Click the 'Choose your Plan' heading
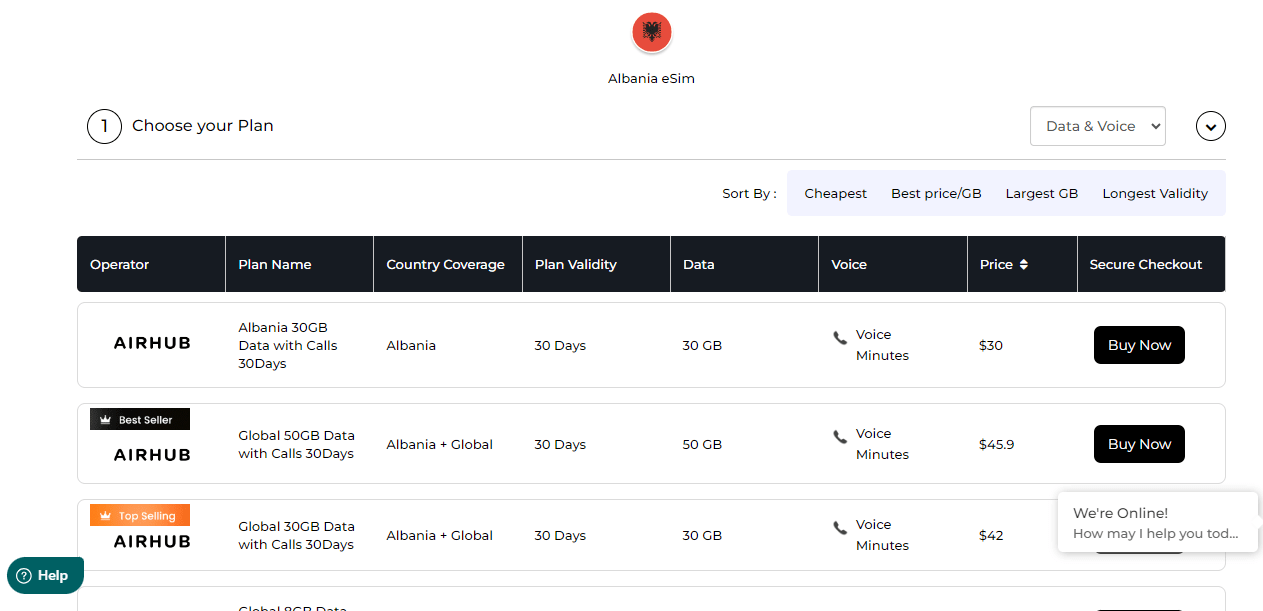 click(x=203, y=126)
